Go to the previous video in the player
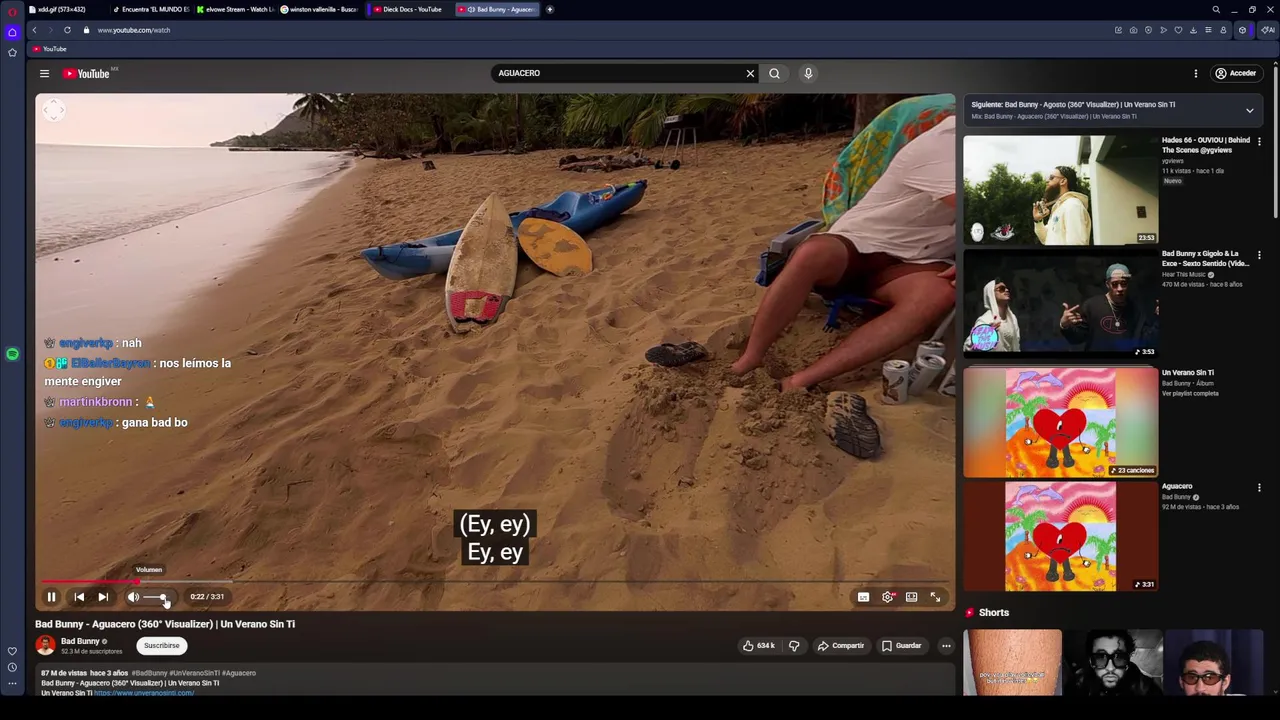The width and height of the screenshot is (1280, 720). (79, 597)
